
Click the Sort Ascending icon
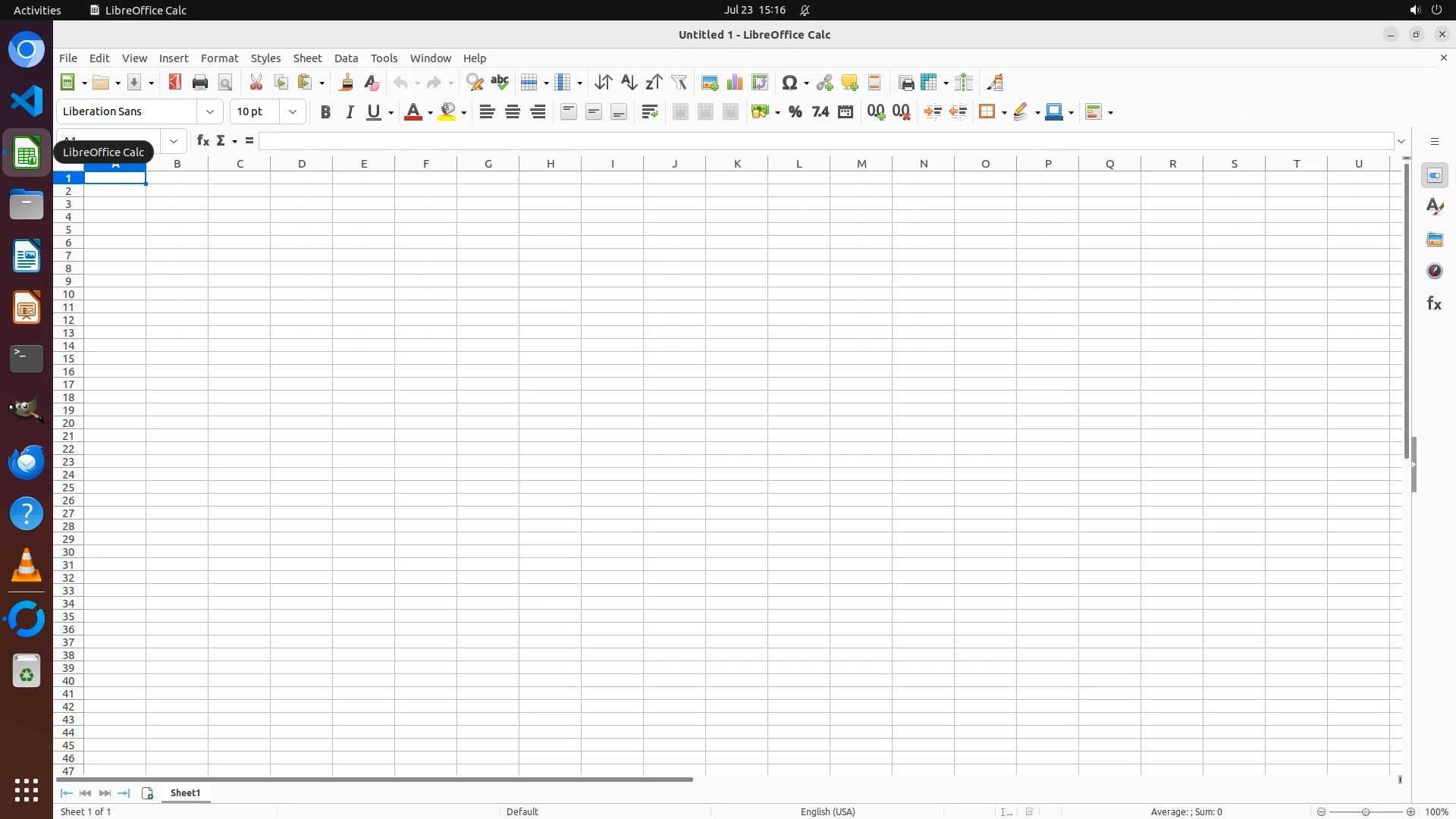(x=629, y=83)
